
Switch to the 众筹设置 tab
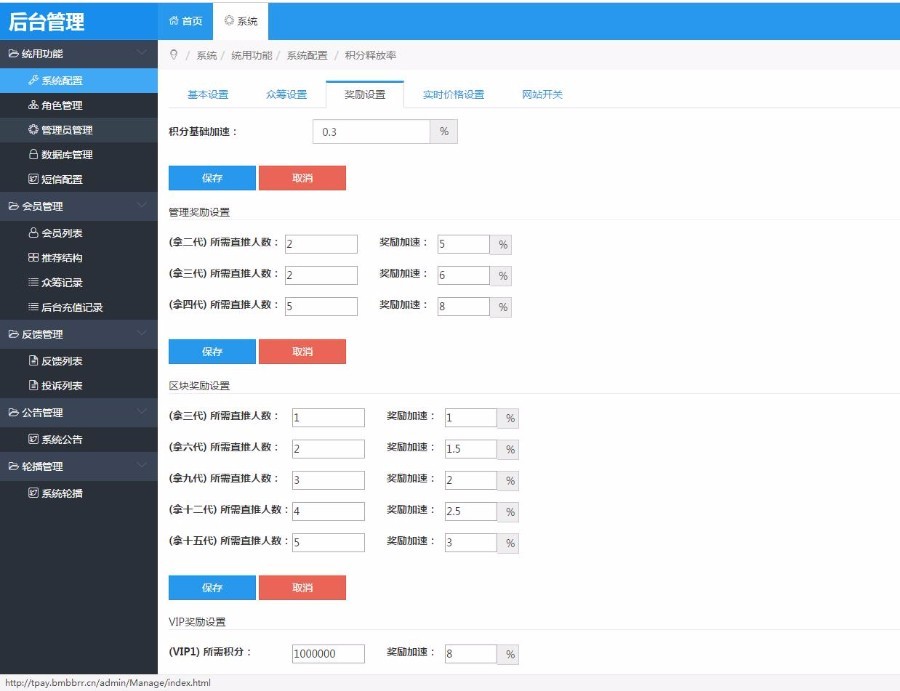[x=286, y=95]
